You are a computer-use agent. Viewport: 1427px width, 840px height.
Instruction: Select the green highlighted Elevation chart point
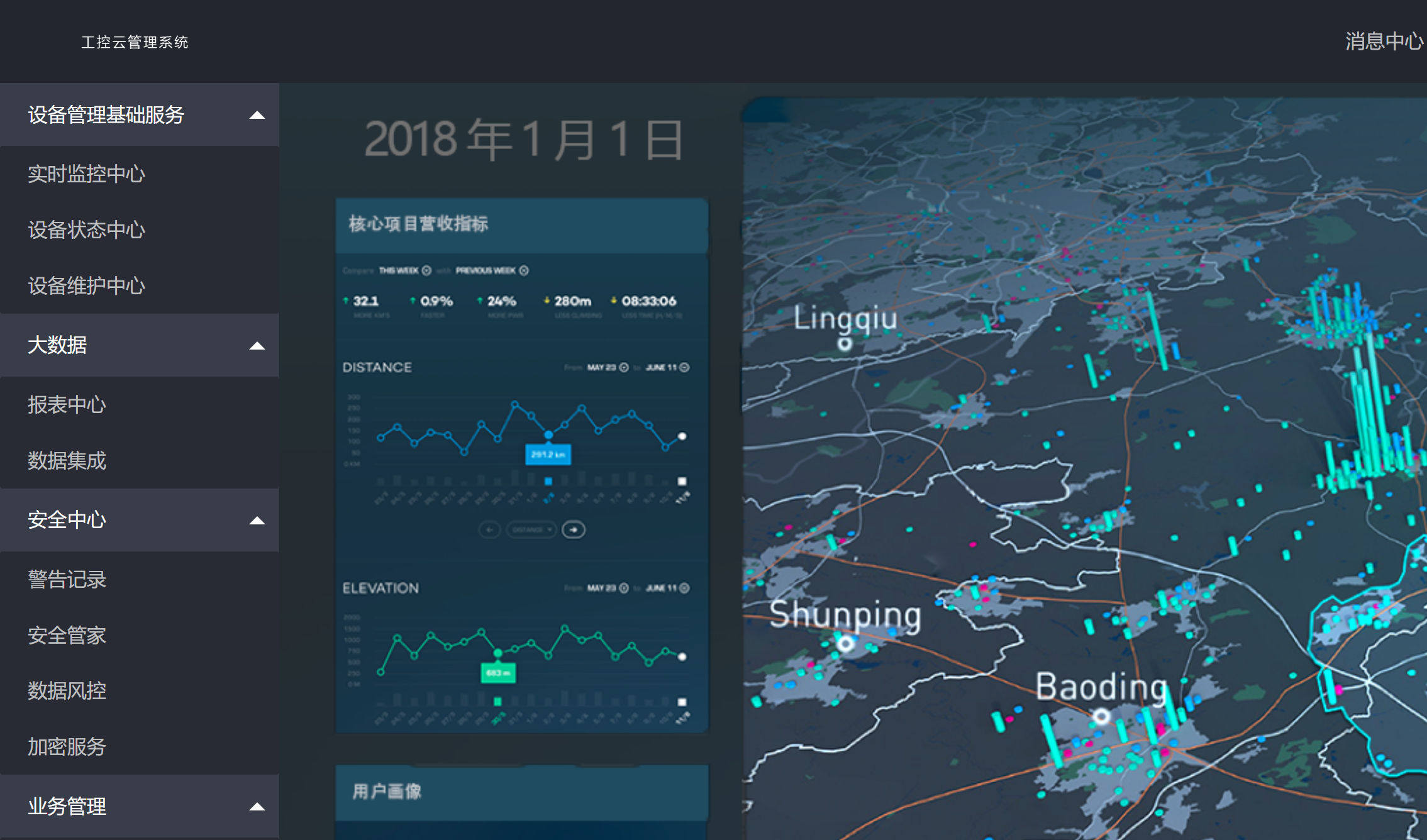[x=497, y=653]
